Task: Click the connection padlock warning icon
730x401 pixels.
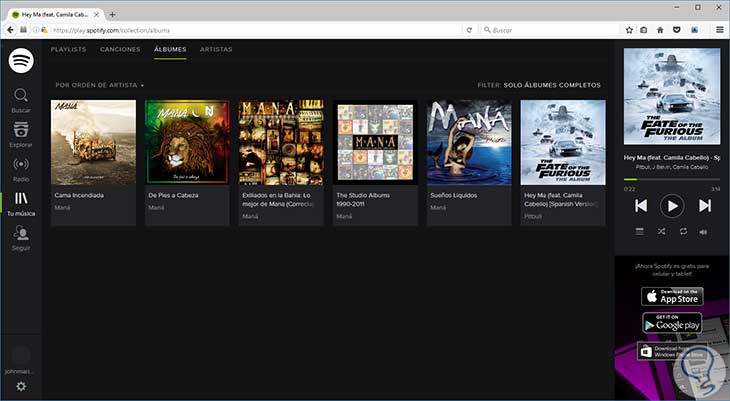Action: click(x=44, y=30)
